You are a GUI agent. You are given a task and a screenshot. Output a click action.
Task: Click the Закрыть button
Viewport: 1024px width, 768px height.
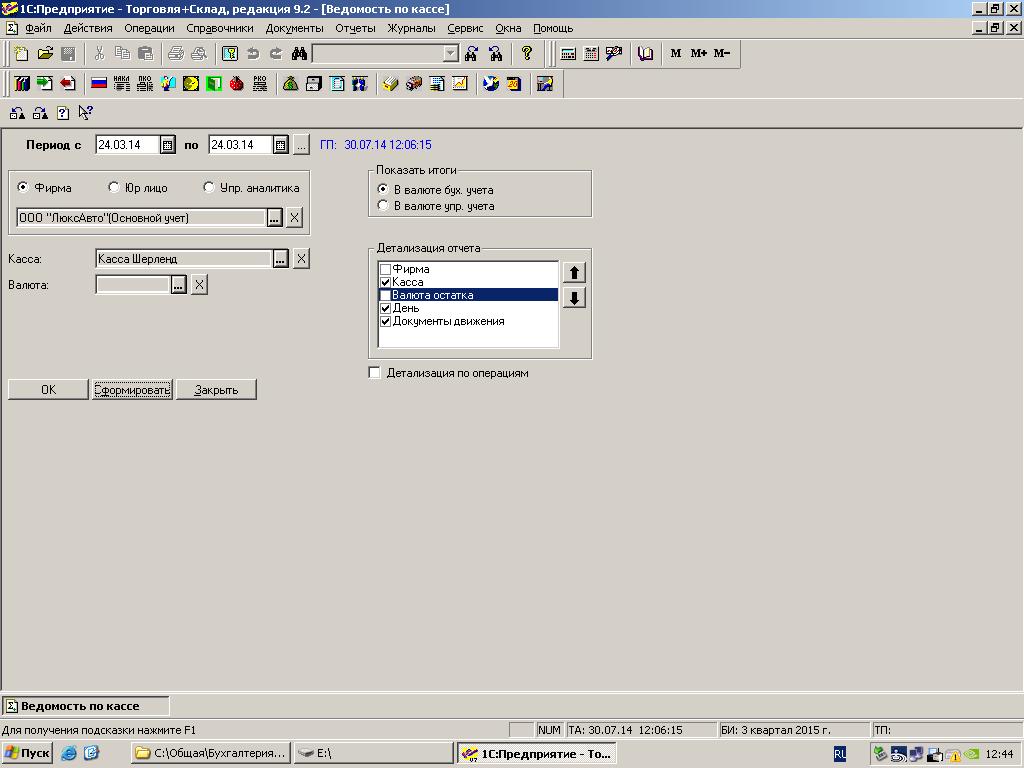click(216, 390)
